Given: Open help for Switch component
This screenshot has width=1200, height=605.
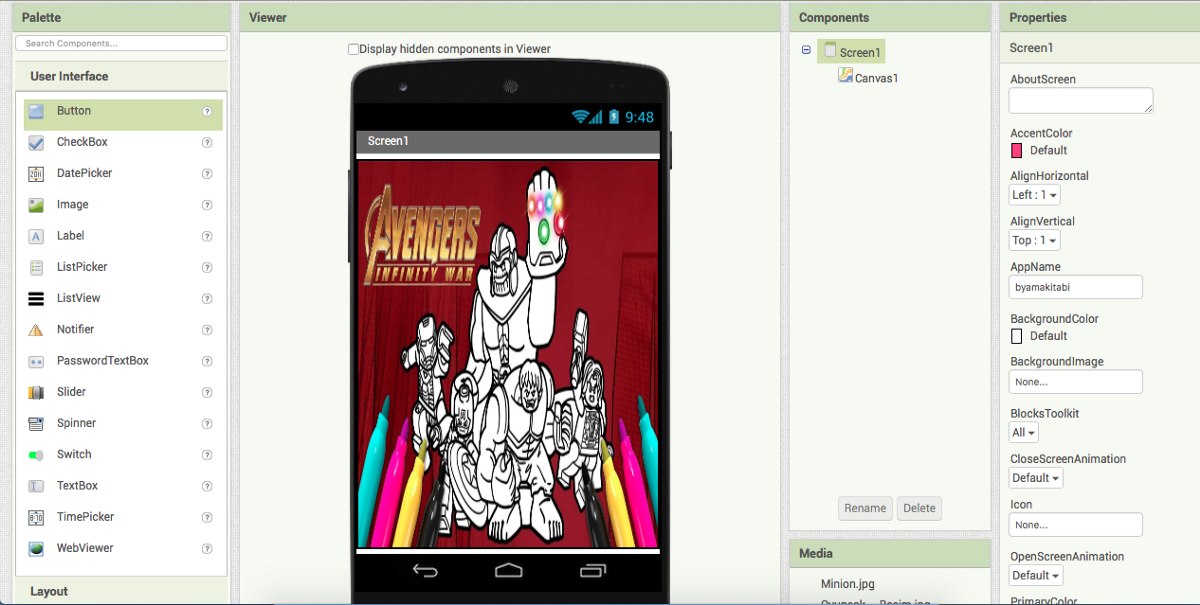Looking at the screenshot, I should coord(207,455).
